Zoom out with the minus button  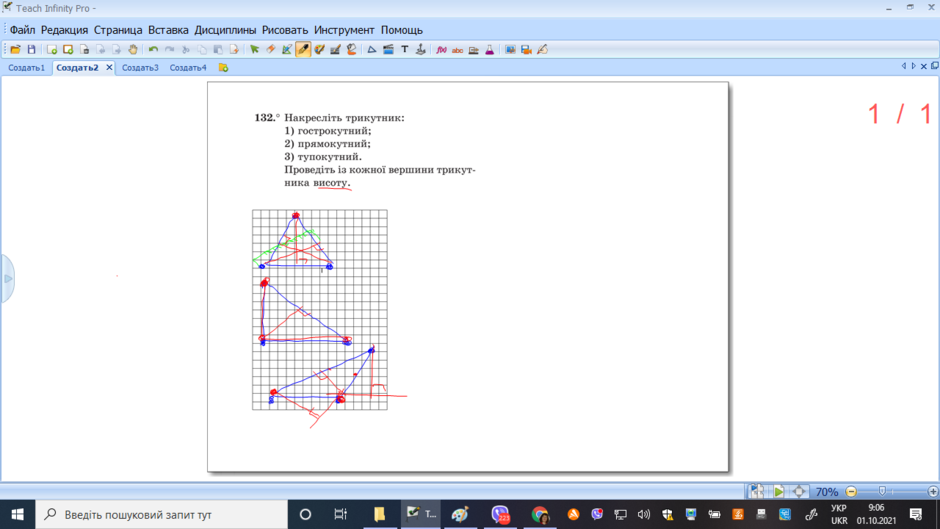coord(851,492)
